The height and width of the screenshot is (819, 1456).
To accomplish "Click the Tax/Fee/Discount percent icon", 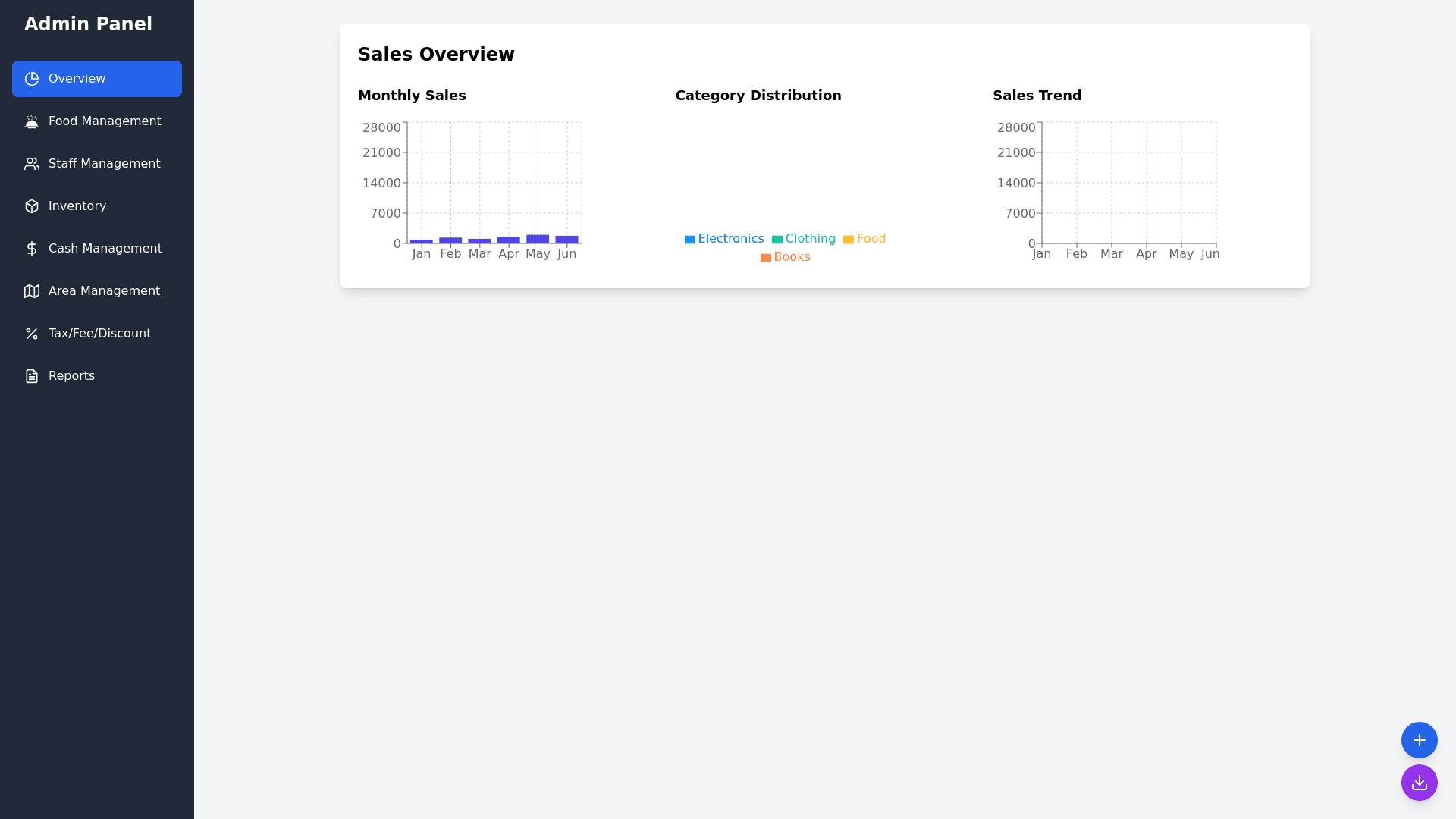I will pyautogui.click(x=32, y=334).
